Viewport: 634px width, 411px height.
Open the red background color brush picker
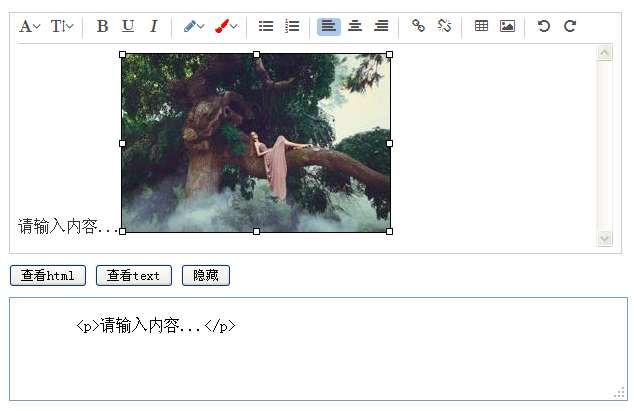pos(226,26)
